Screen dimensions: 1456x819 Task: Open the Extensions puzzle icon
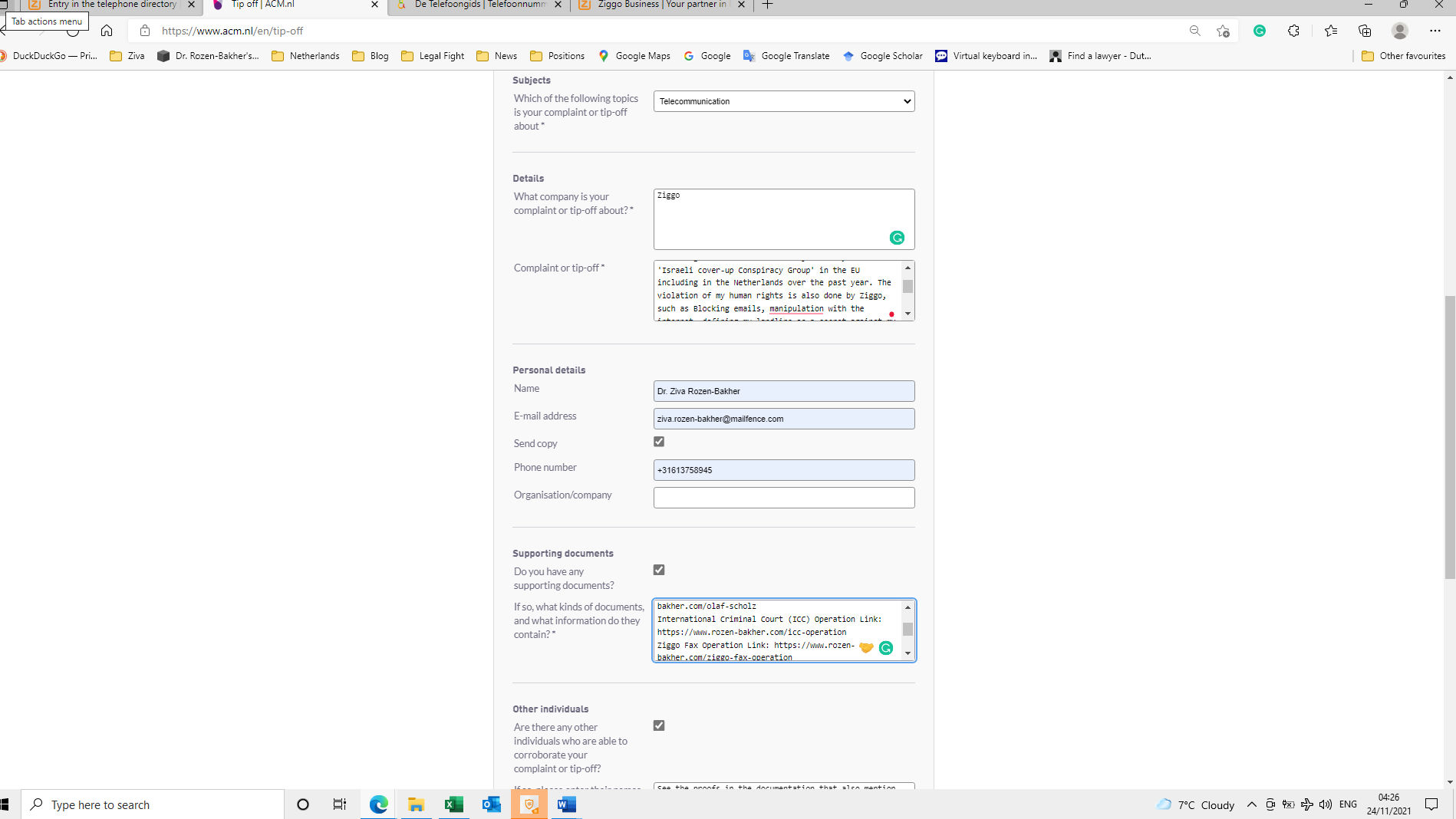point(1293,31)
